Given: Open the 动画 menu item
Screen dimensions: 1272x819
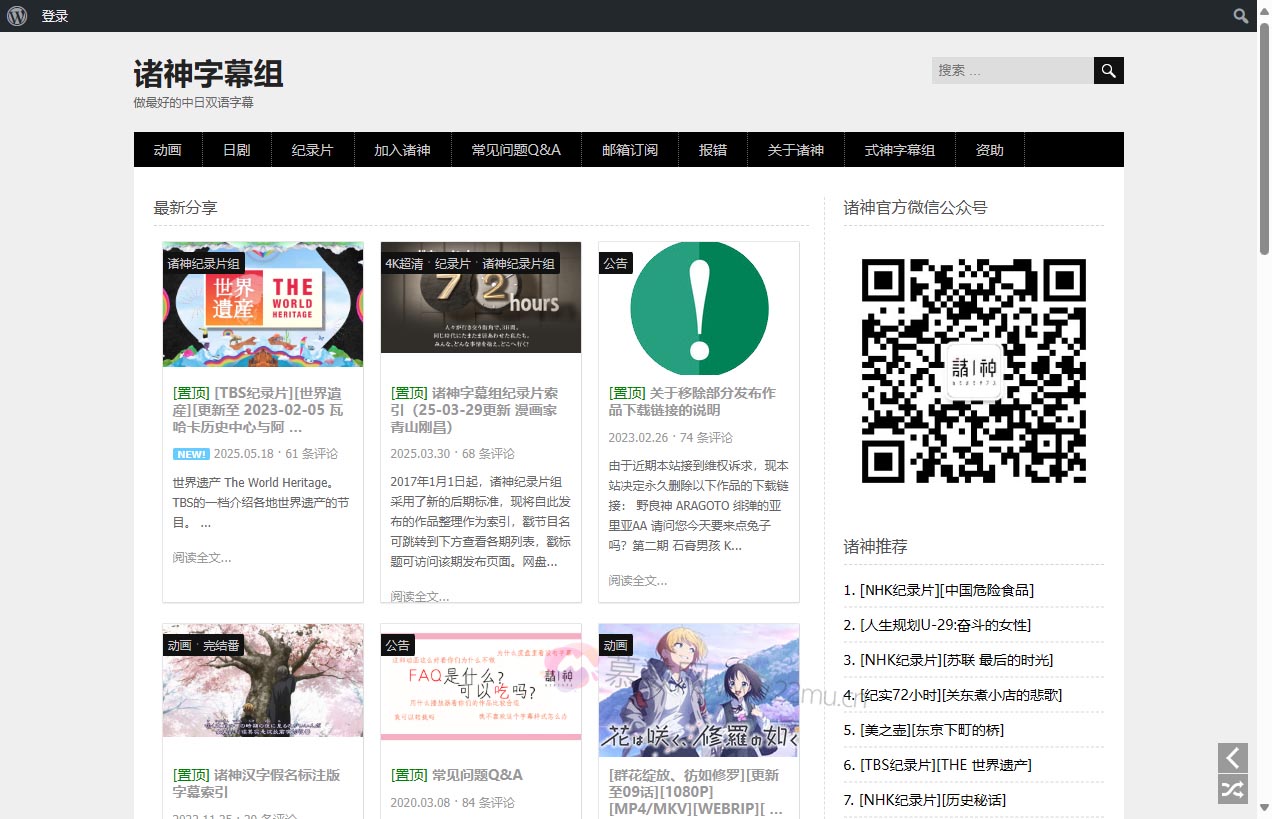Looking at the screenshot, I should point(167,150).
